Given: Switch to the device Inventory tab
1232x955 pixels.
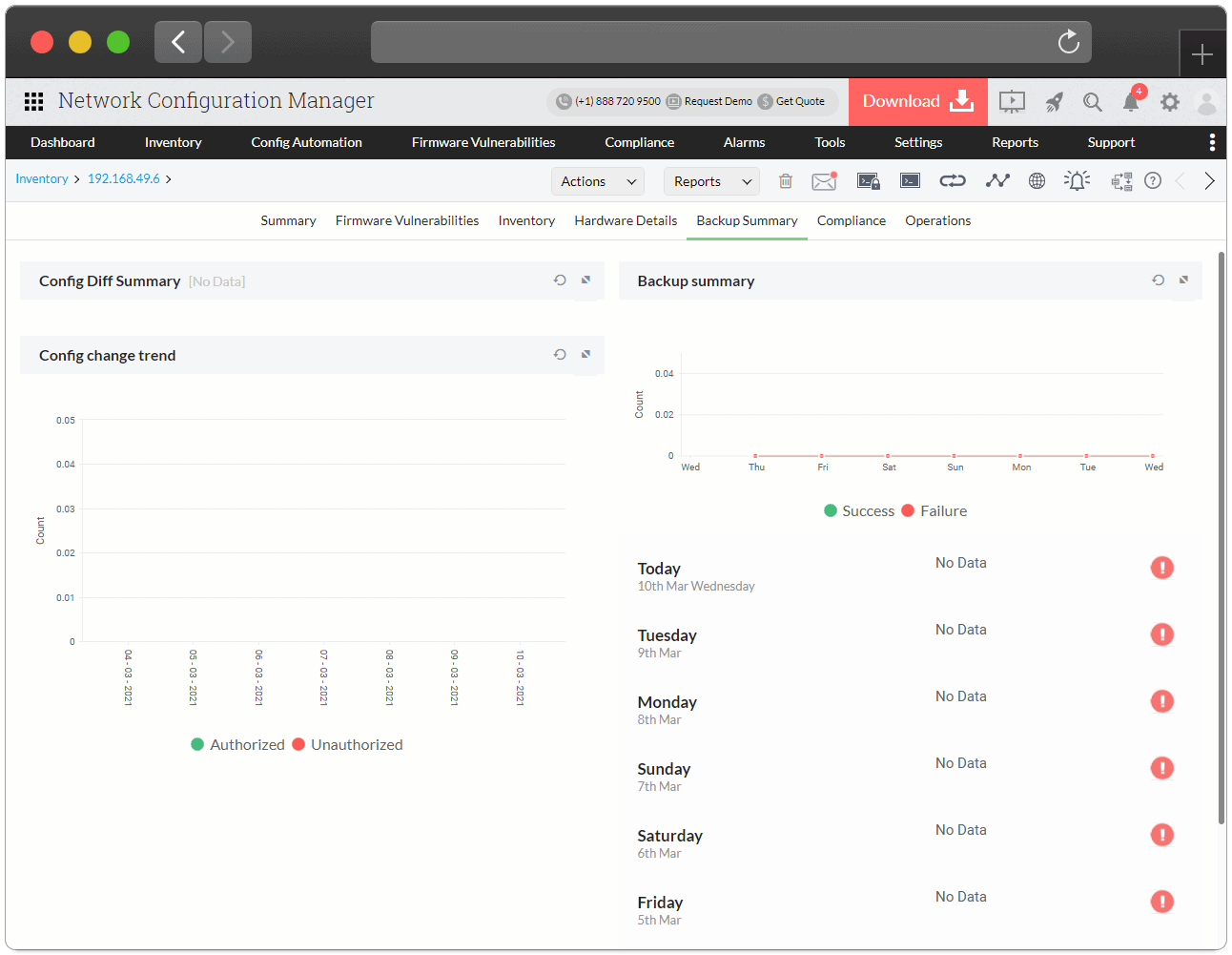Looking at the screenshot, I should (x=526, y=220).
